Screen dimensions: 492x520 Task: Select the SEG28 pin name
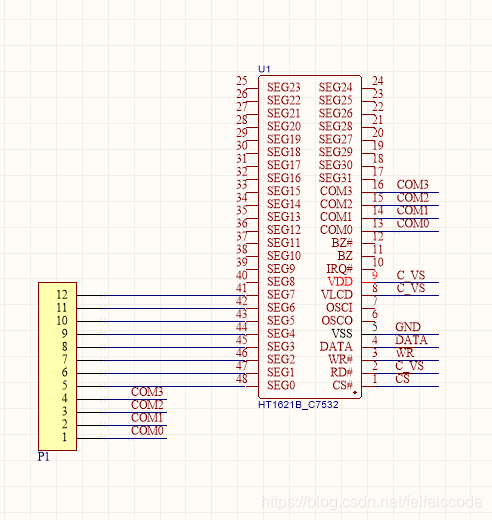(335, 126)
